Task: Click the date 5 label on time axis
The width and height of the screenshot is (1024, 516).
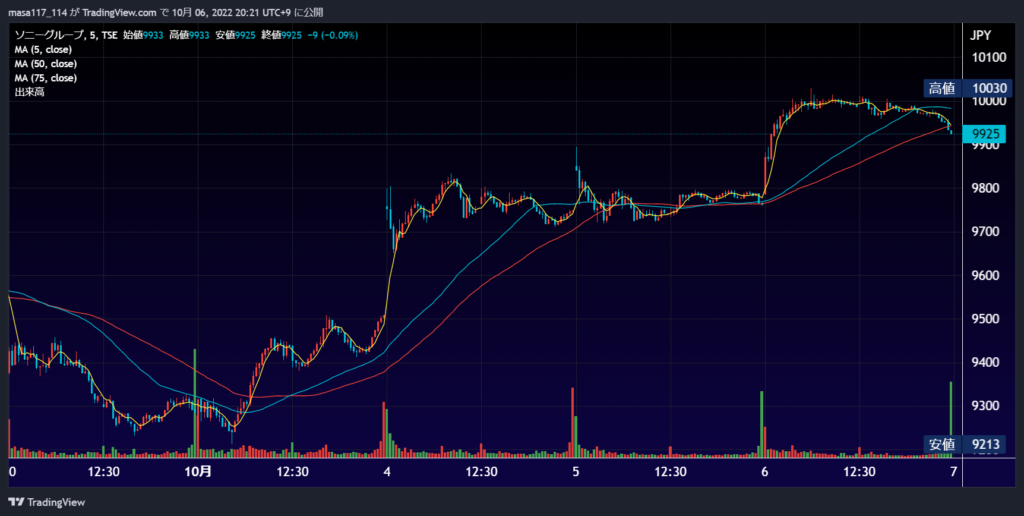Action: (576, 472)
